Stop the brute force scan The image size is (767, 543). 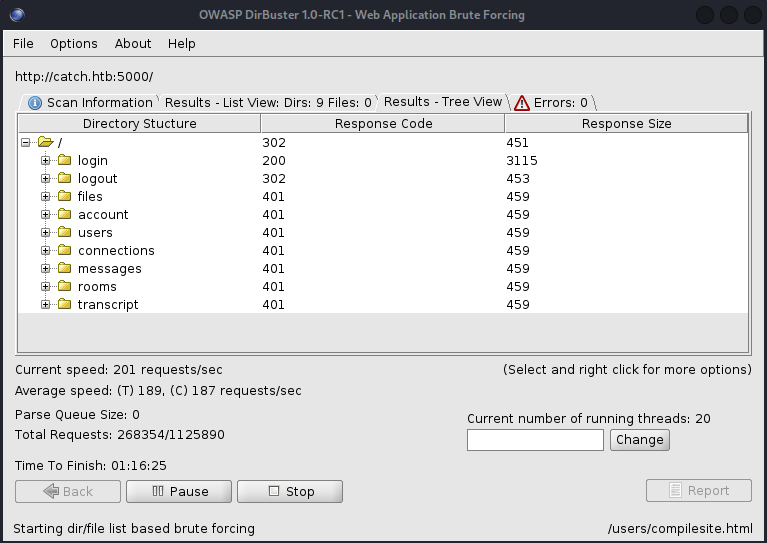(290, 491)
